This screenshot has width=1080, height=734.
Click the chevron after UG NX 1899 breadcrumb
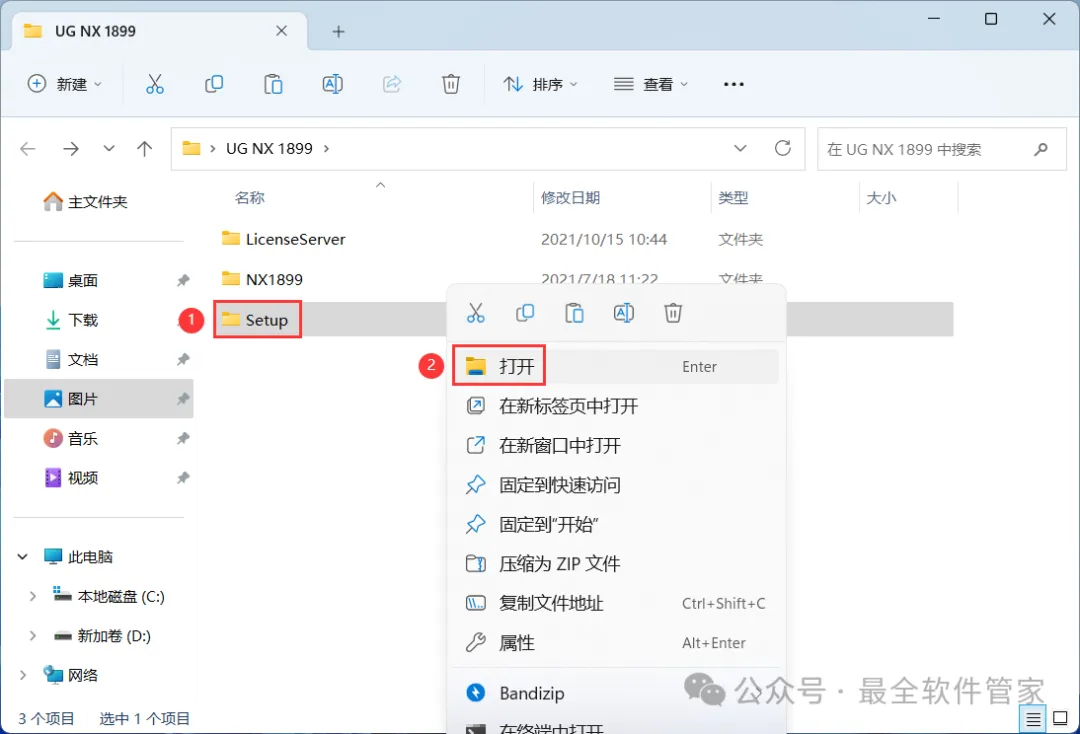point(326,149)
